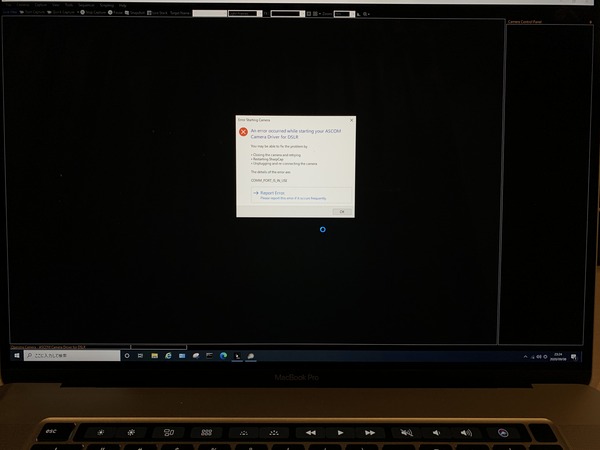Open the Windows Start menu
This screenshot has width=600, height=450.
click(x=17, y=356)
